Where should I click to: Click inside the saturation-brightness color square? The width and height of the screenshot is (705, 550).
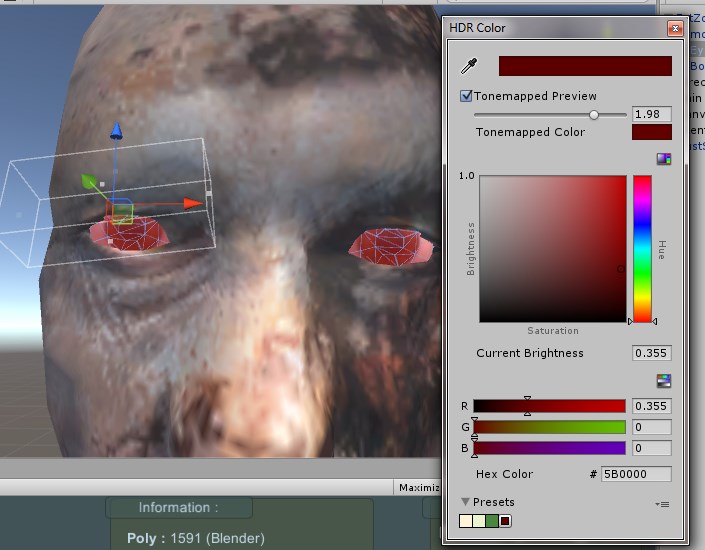point(552,249)
